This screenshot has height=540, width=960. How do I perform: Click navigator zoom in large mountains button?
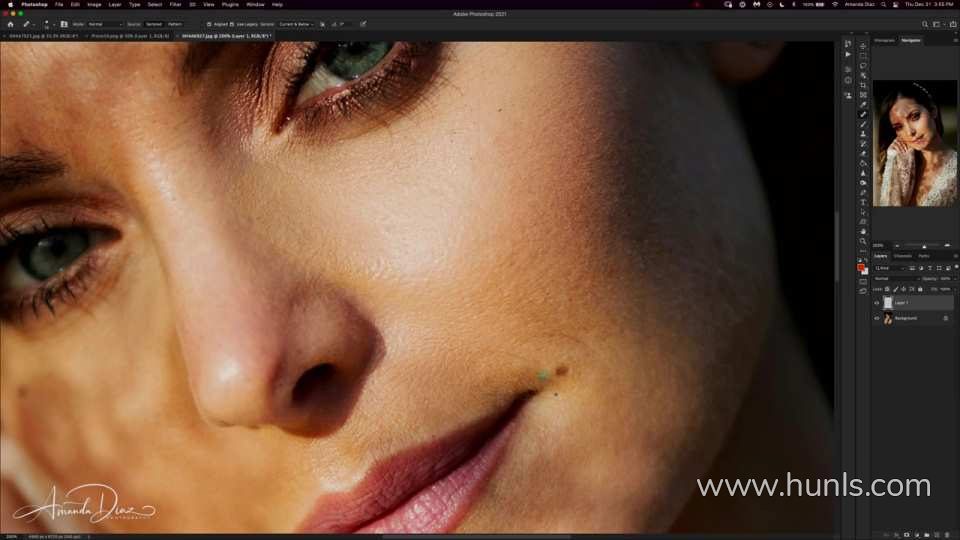(x=948, y=246)
